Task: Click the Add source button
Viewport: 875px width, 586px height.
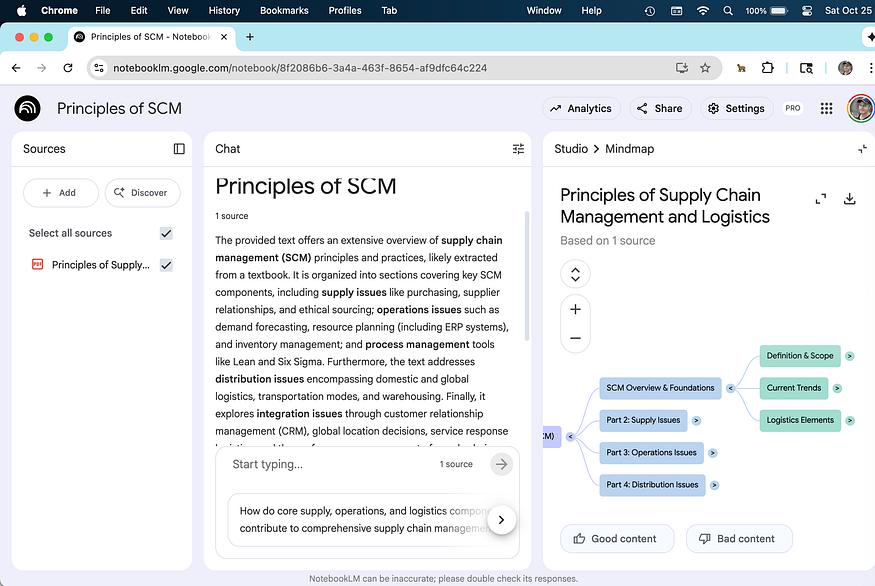Action: (60, 193)
